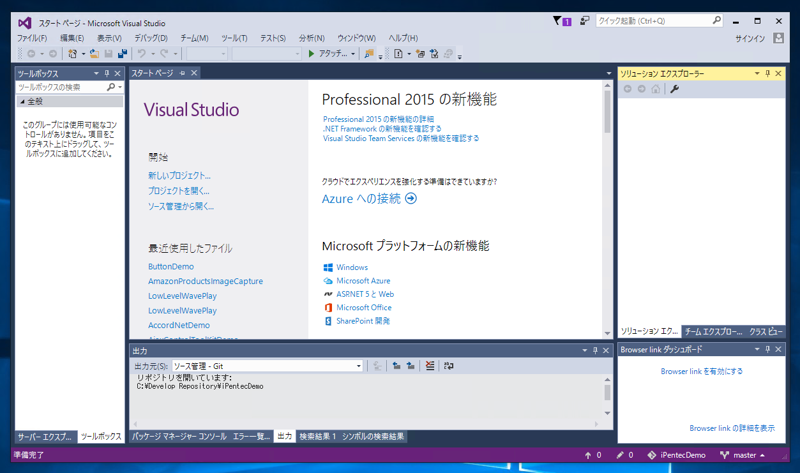Click the Open File folder toolbar icon

(x=94, y=54)
